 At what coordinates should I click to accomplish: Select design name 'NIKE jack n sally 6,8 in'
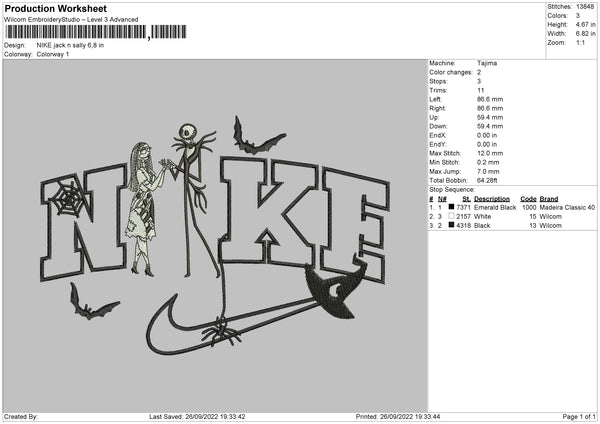70,45
